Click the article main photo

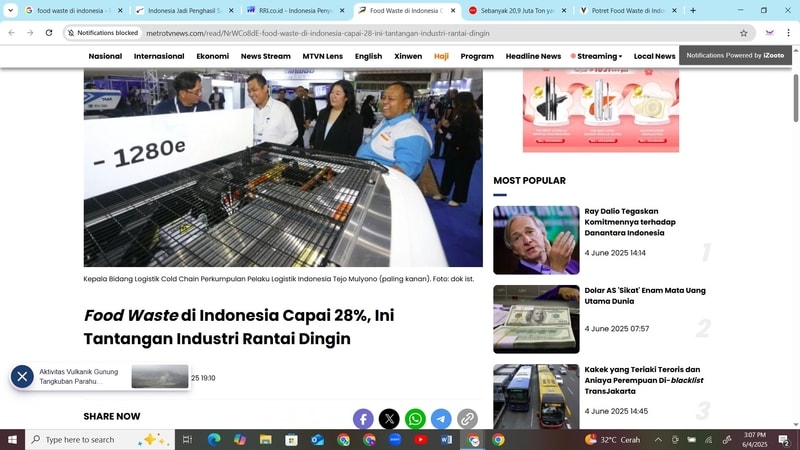tap(283, 168)
